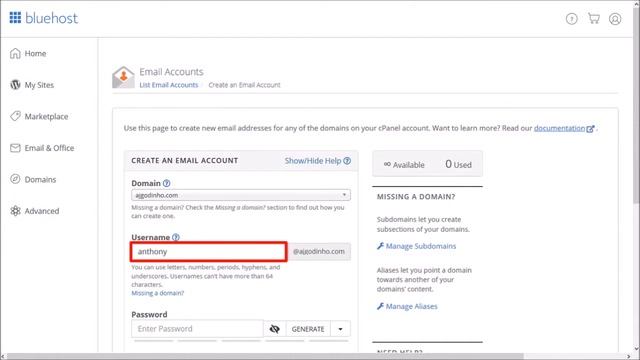Screen dimensions: 640x360
Task: Click the Email Accounts envelope header icon
Action: coord(123,77)
